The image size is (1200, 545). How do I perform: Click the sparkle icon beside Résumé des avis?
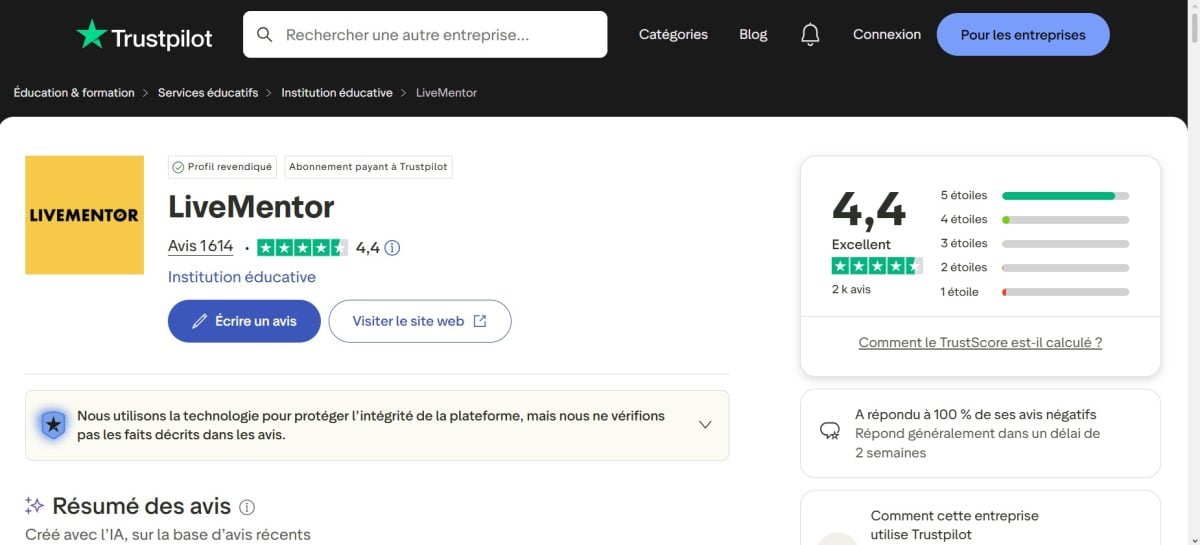[x=34, y=506]
